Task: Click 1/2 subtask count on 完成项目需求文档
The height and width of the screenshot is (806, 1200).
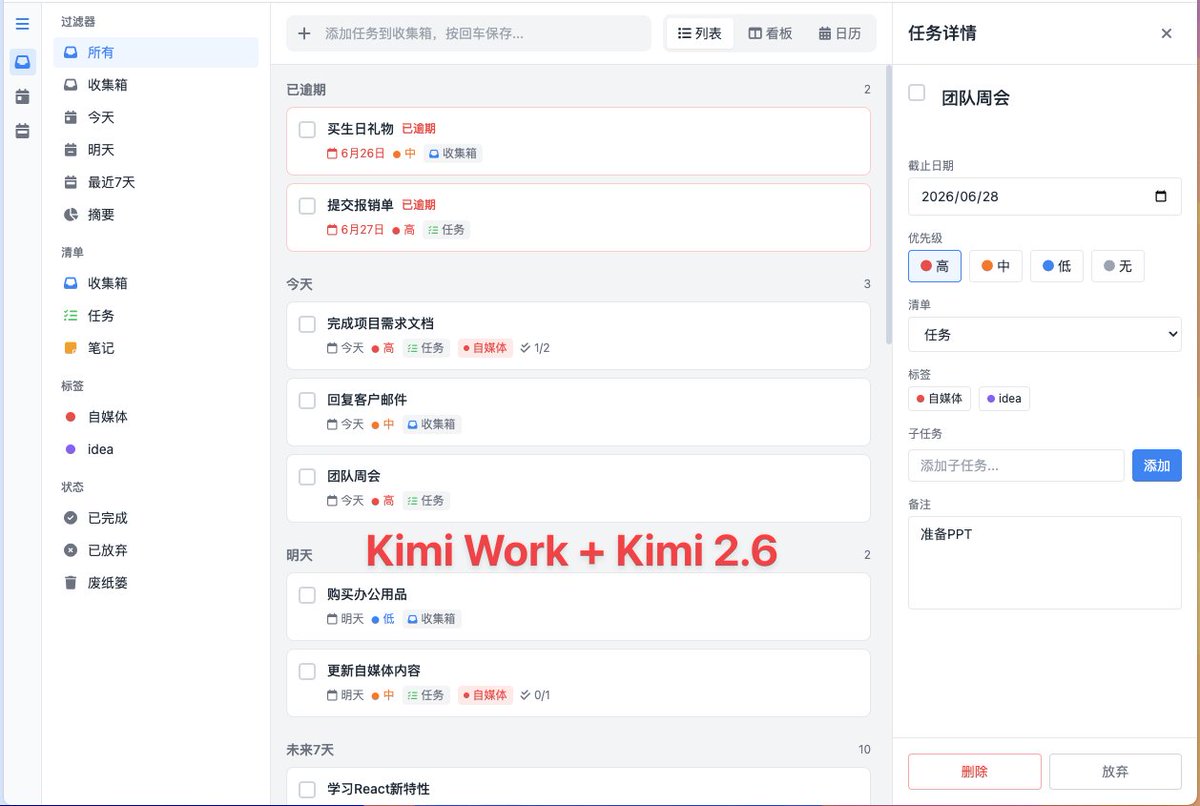Action: click(535, 348)
